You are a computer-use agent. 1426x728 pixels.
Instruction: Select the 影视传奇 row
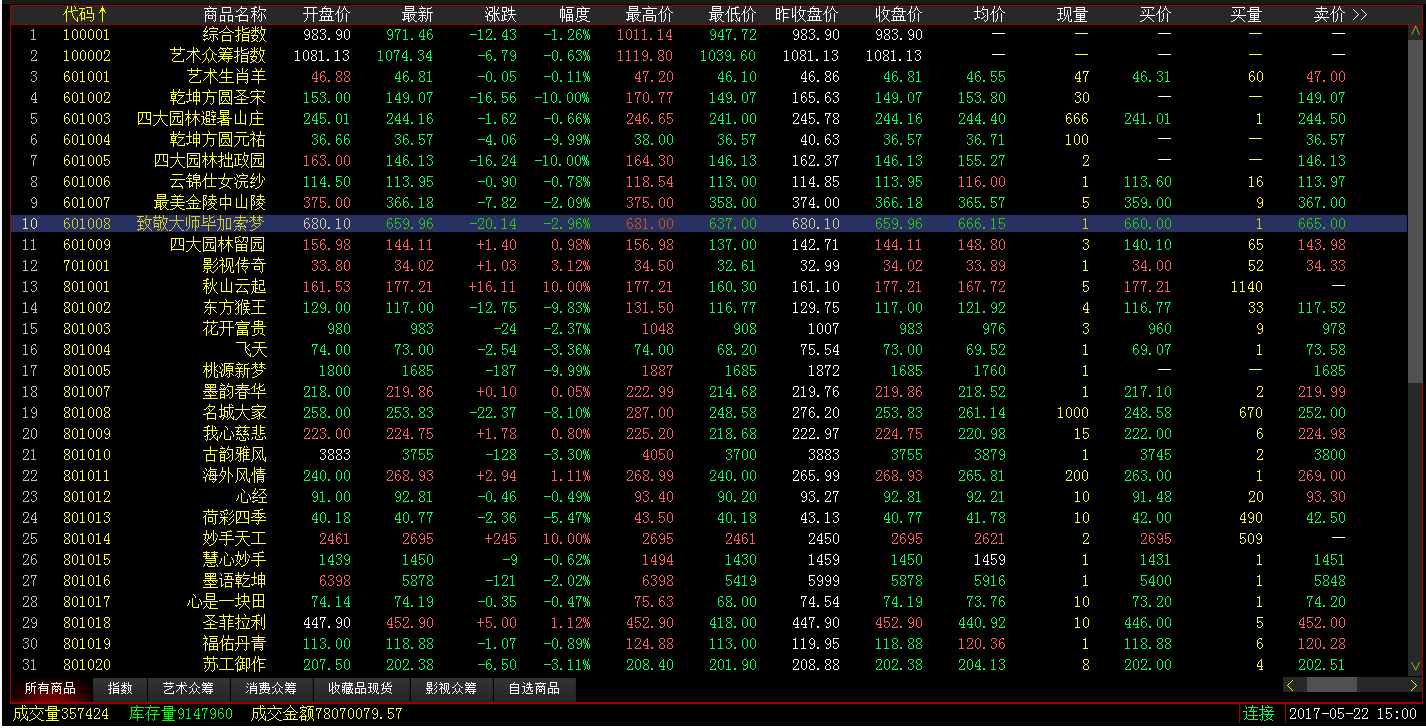(709, 266)
